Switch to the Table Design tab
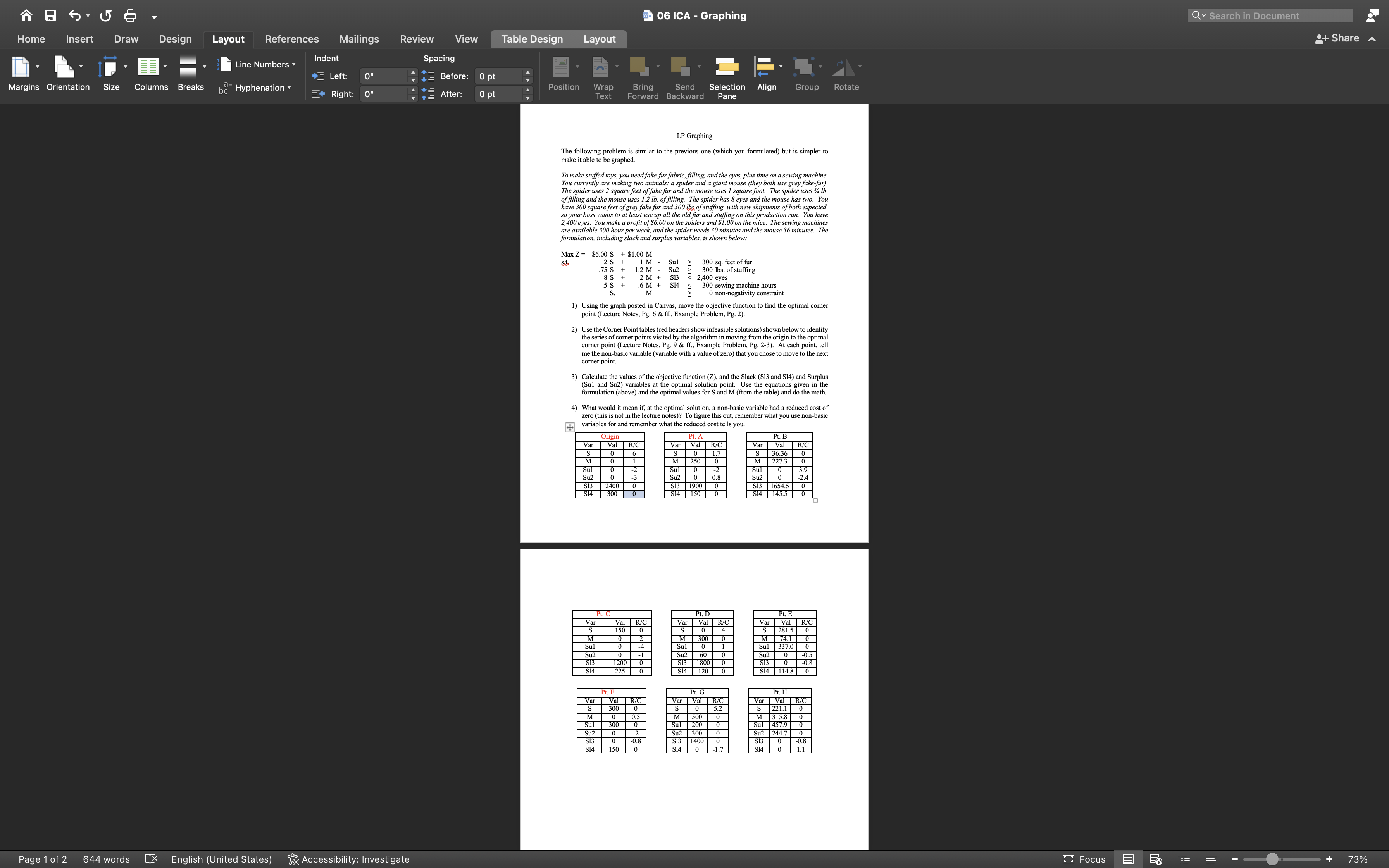Screen dimensions: 1389x868 tap(531, 38)
